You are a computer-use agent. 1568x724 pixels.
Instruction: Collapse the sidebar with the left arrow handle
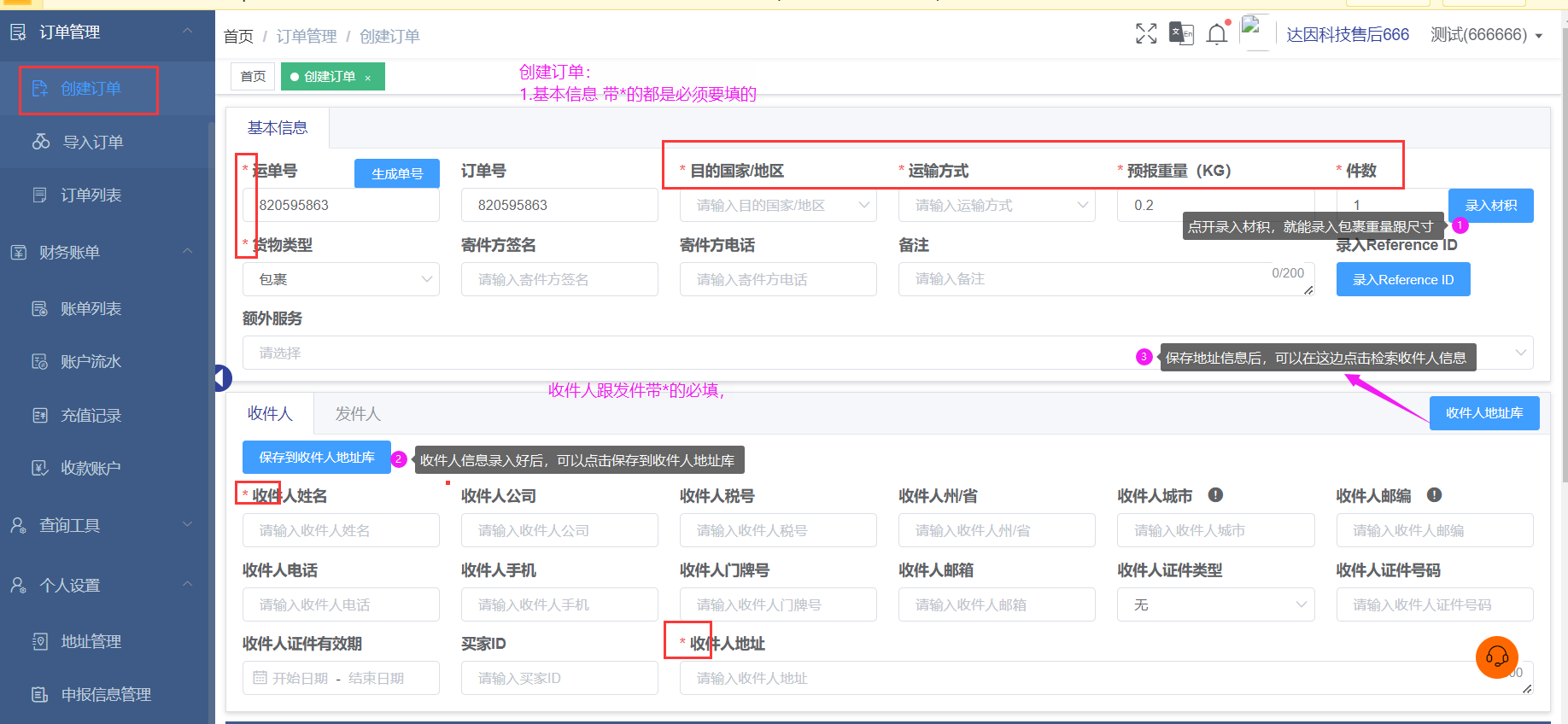click(222, 377)
